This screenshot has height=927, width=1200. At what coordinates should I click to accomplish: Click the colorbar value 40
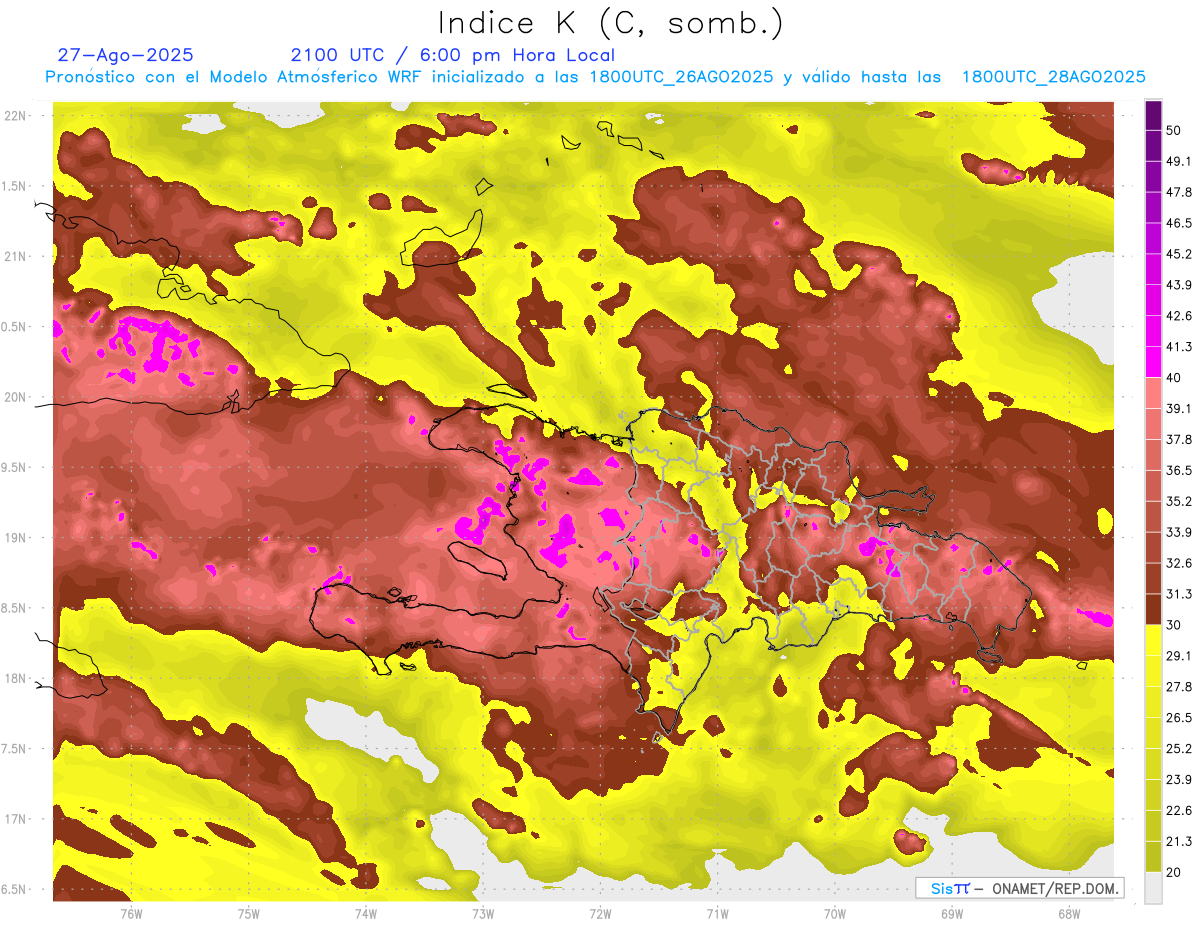(1174, 377)
